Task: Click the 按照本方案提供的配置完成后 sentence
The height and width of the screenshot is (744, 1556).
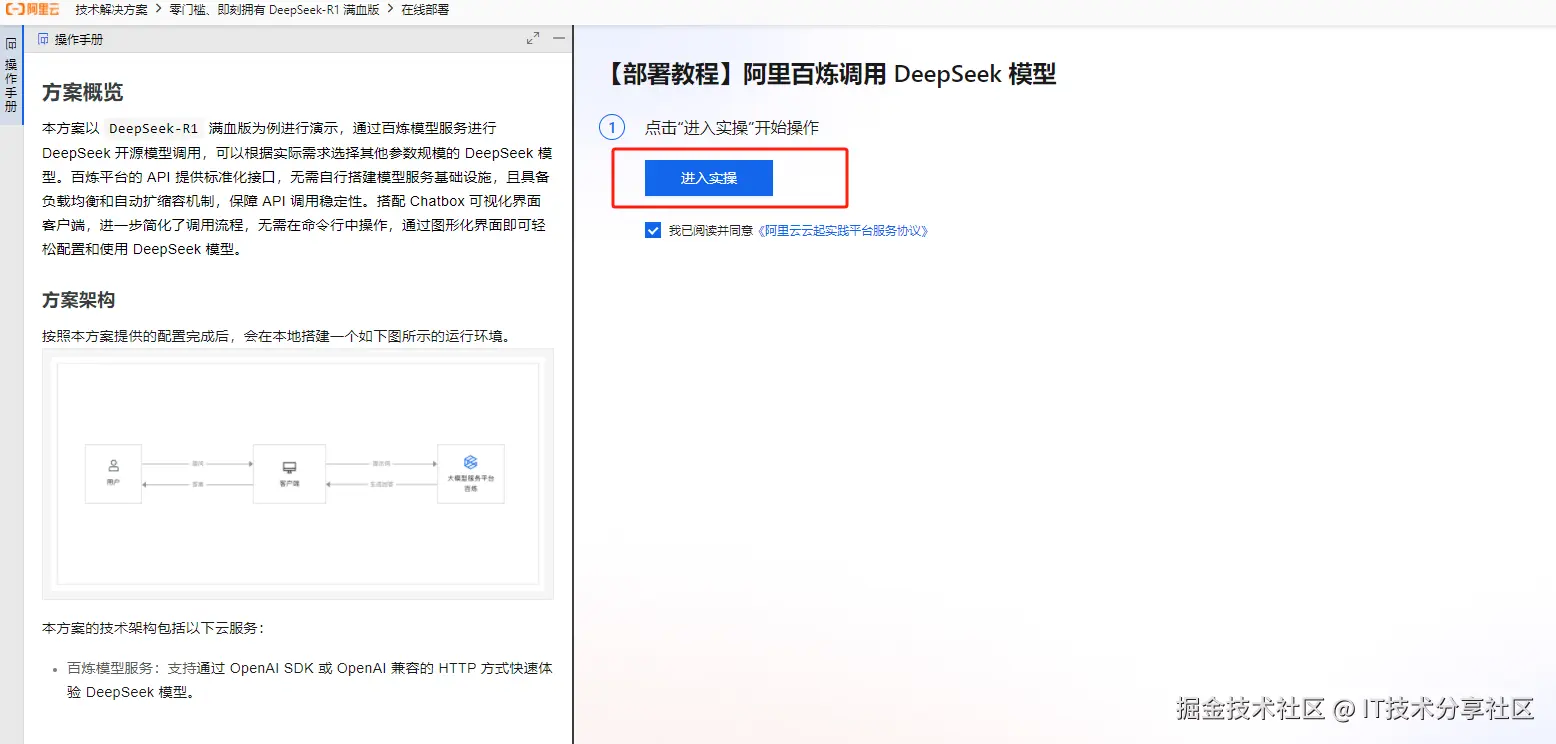Action: (277, 335)
